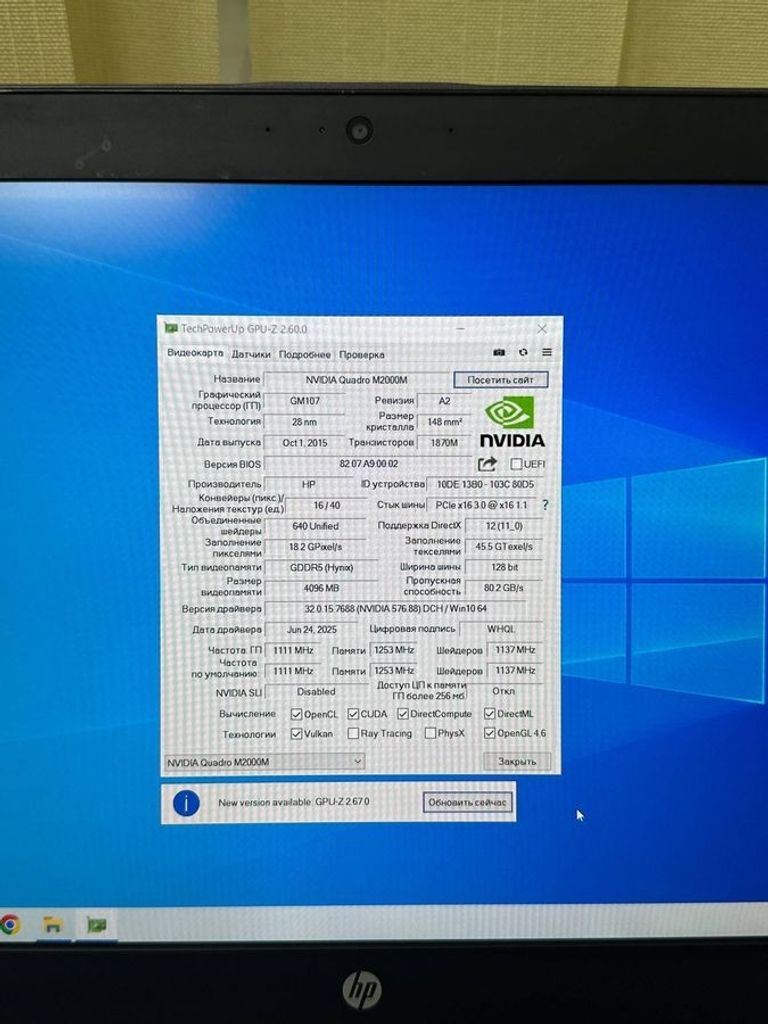
Task: Click the WHQL digital signature field
Action: pyautogui.click(x=501, y=629)
